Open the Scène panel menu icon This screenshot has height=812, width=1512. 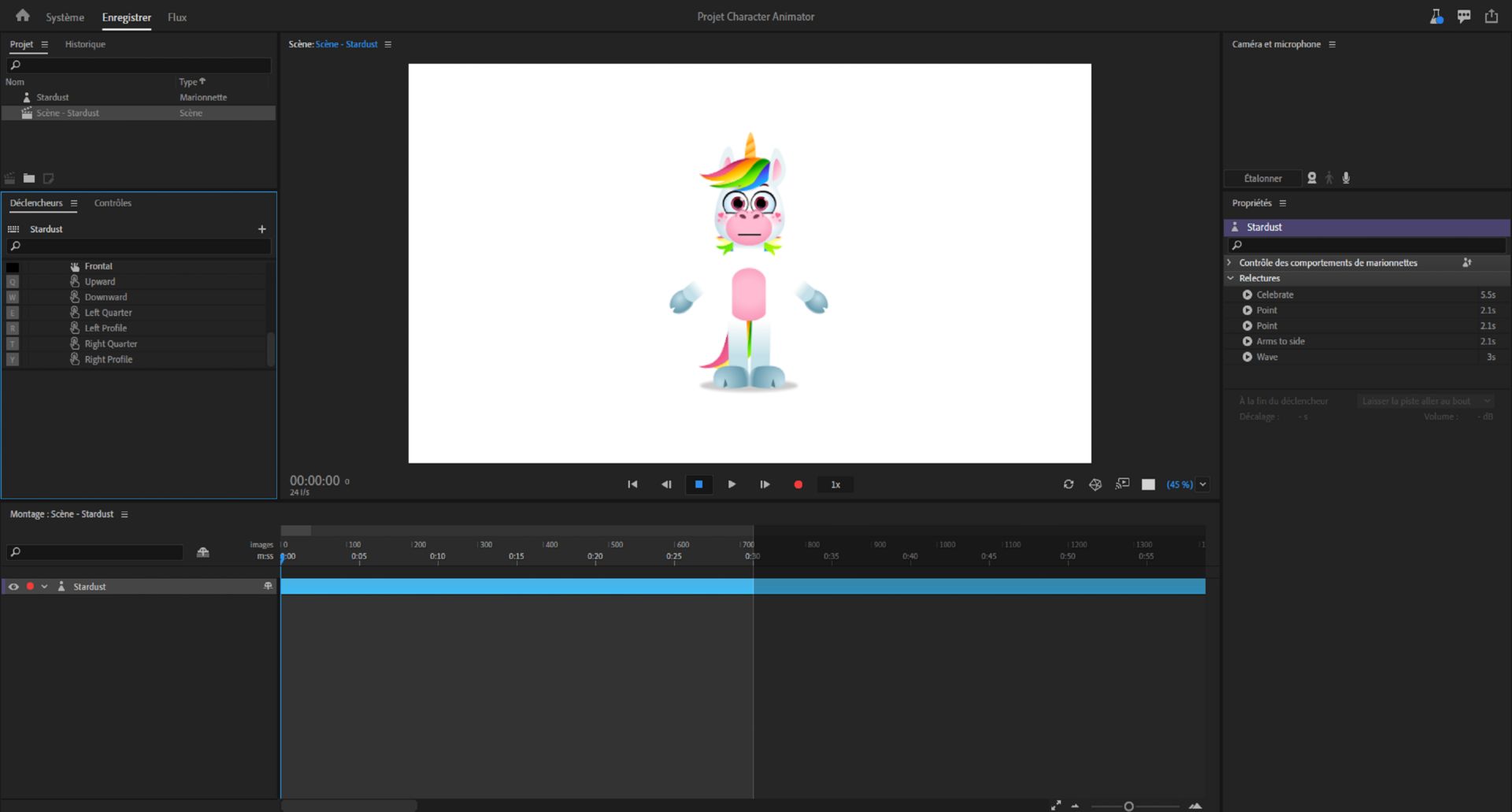388,44
